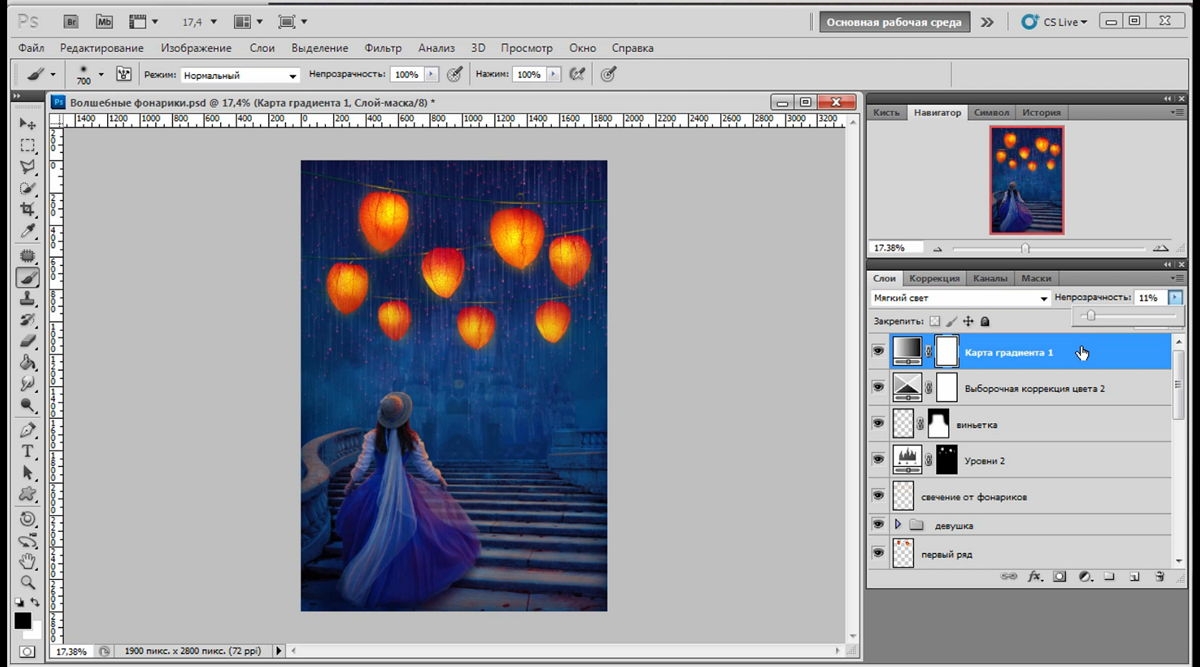Hide the Карта градиента 1 layer
The height and width of the screenshot is (667, 1200).
[x=878, y=351]
